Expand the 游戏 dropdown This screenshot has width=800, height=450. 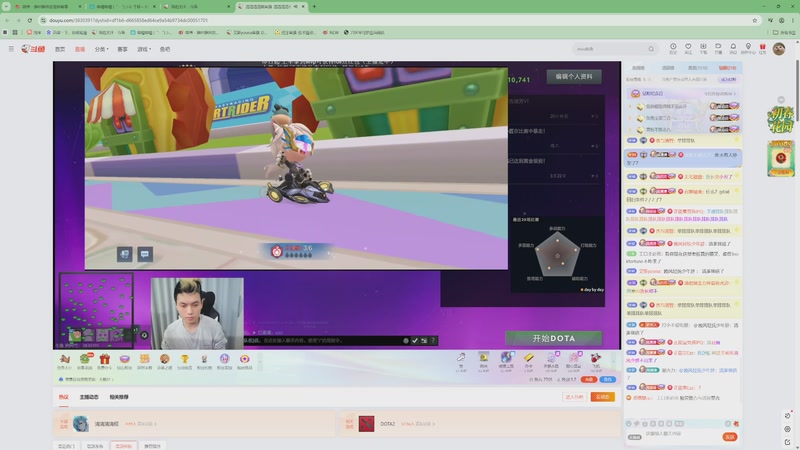[x=144, y=49]
